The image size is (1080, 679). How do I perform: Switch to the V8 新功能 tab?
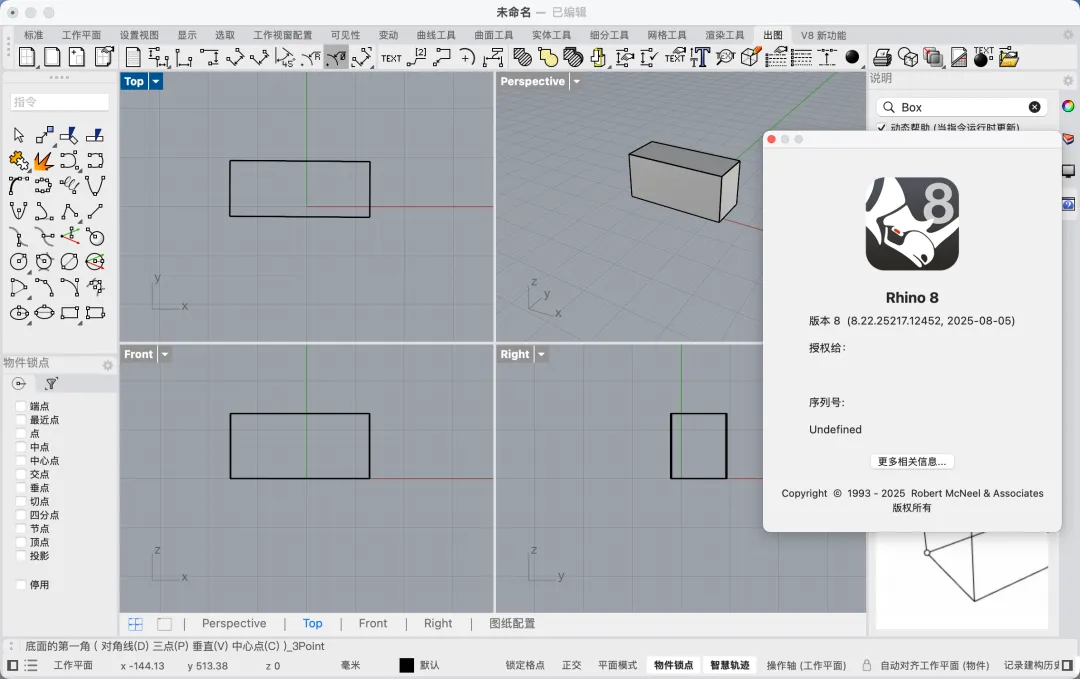(823, 35)
